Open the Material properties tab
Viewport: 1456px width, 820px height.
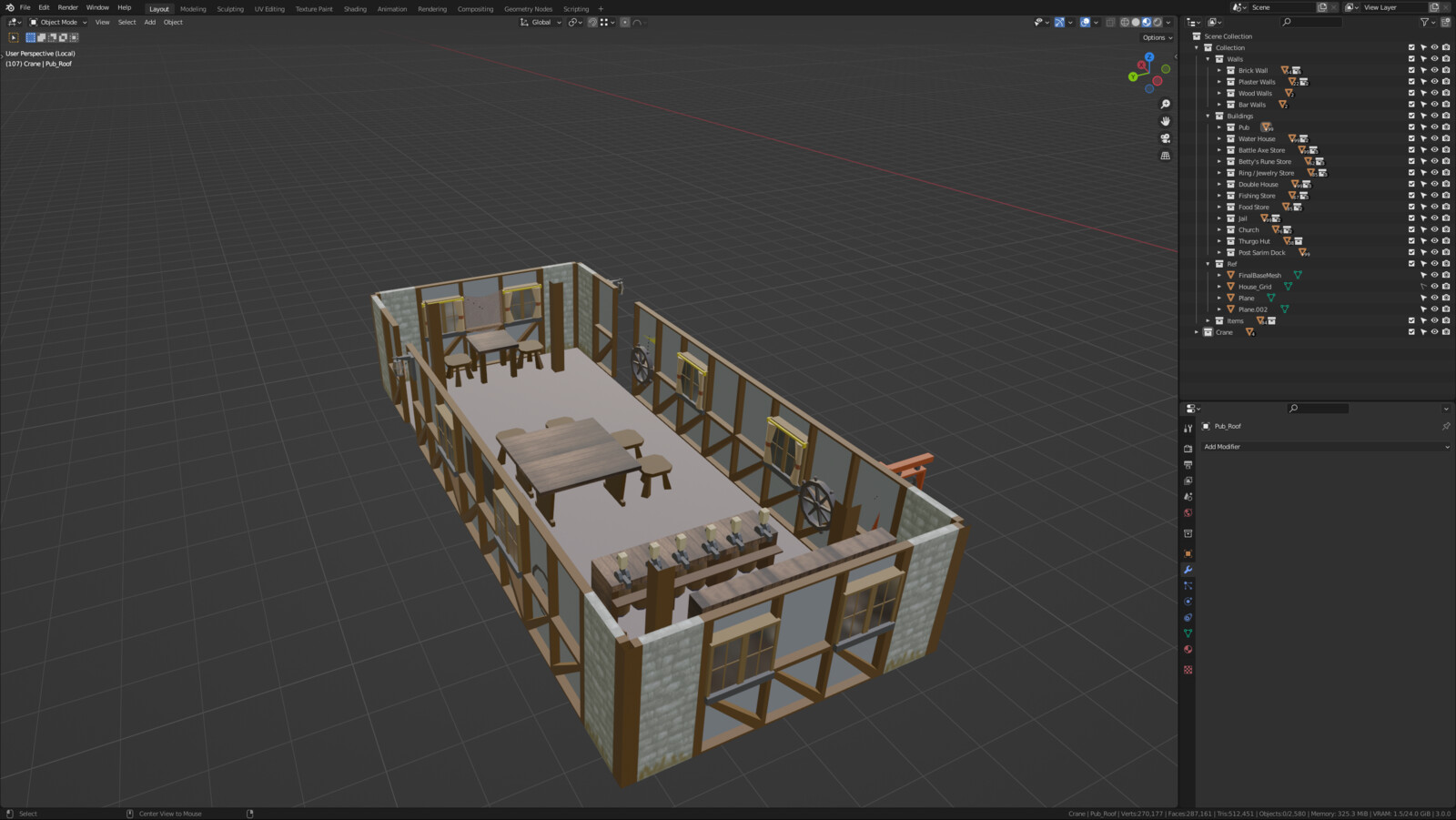pos(1188,649)
